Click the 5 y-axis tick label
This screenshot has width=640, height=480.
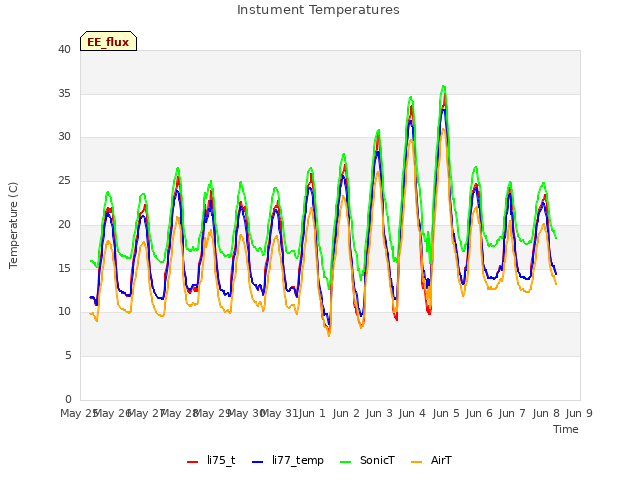(68, 356)
